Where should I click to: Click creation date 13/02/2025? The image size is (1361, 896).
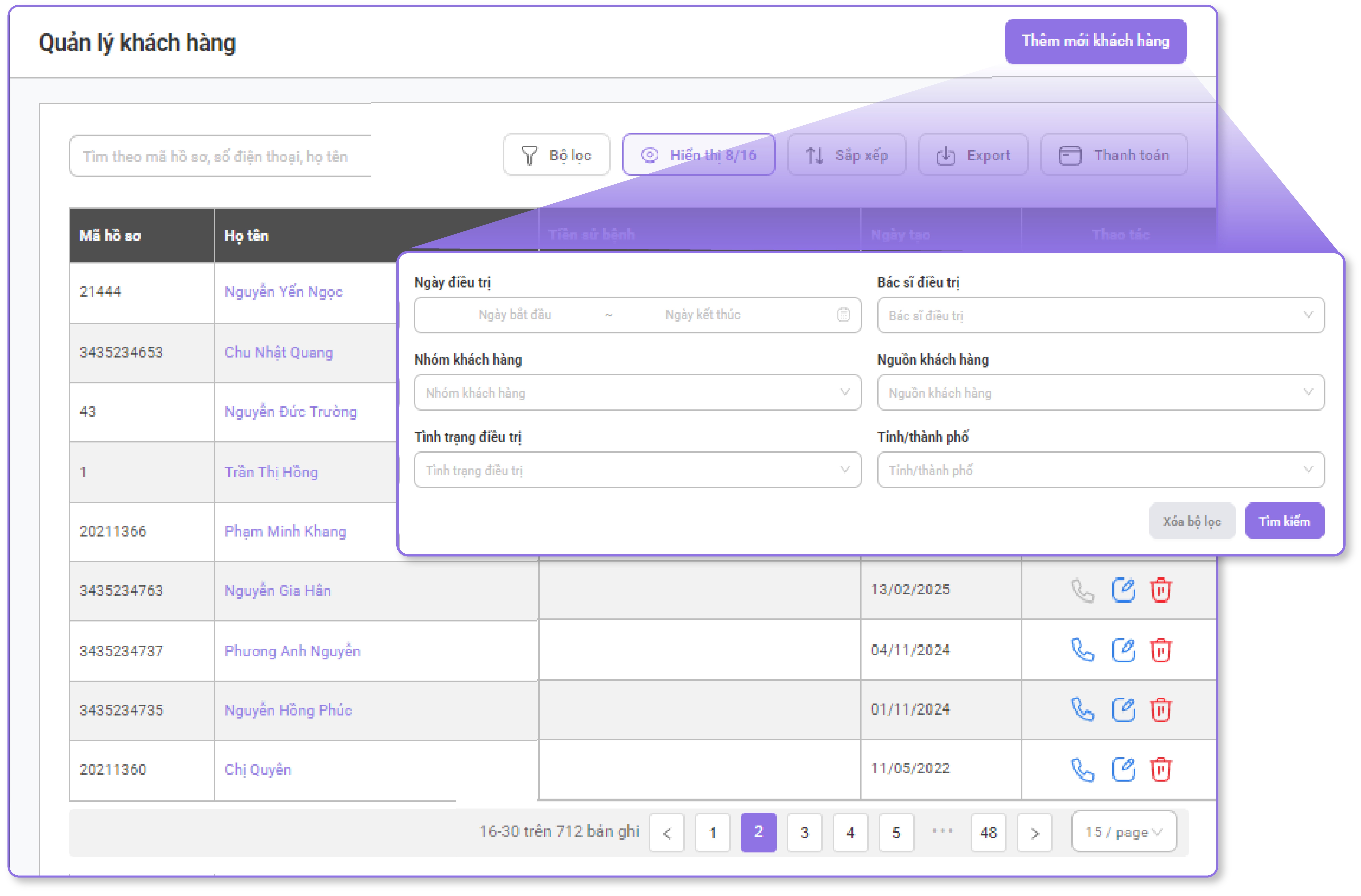910,589
